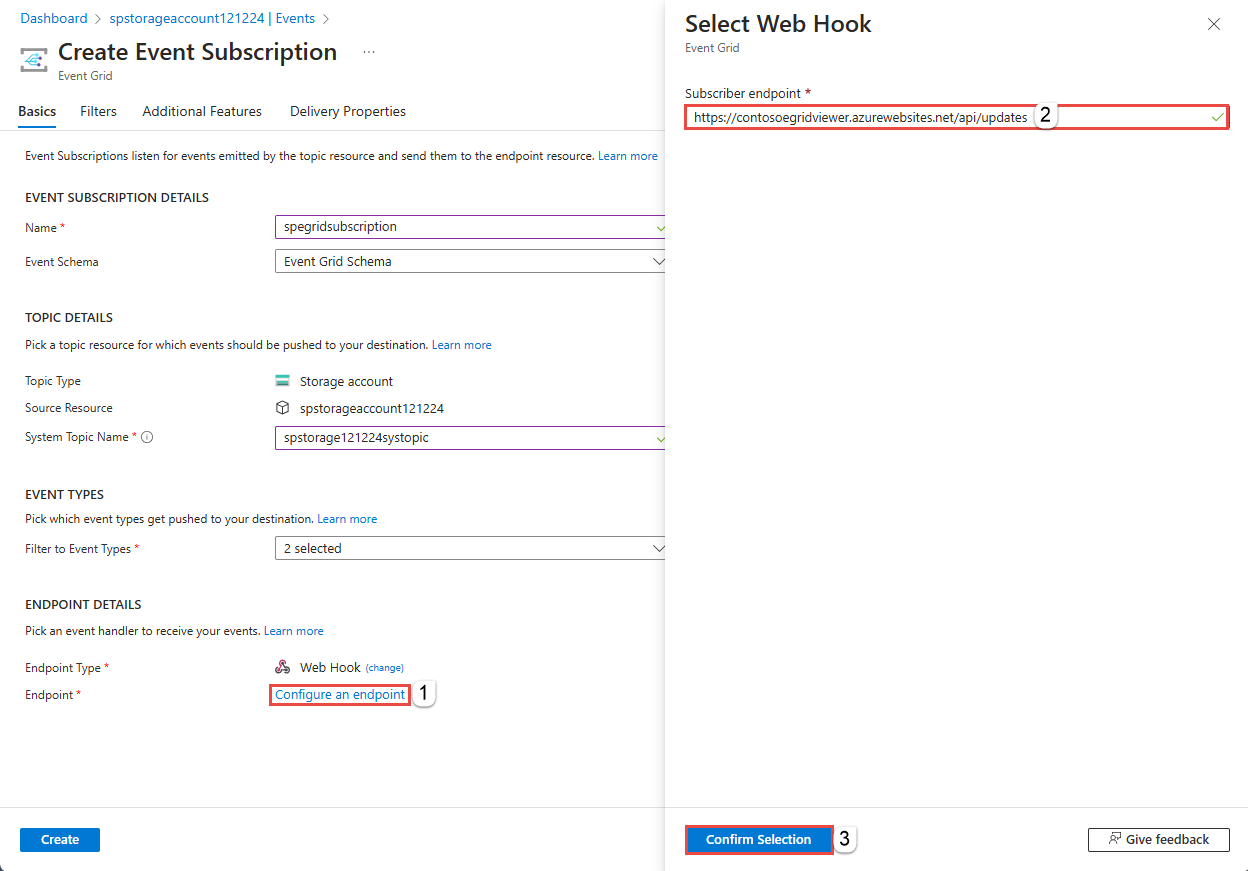This screenshot has width=1248, height=871.
Task: Go to the Delivery Properties tab
Action: (x=348, y=112)
